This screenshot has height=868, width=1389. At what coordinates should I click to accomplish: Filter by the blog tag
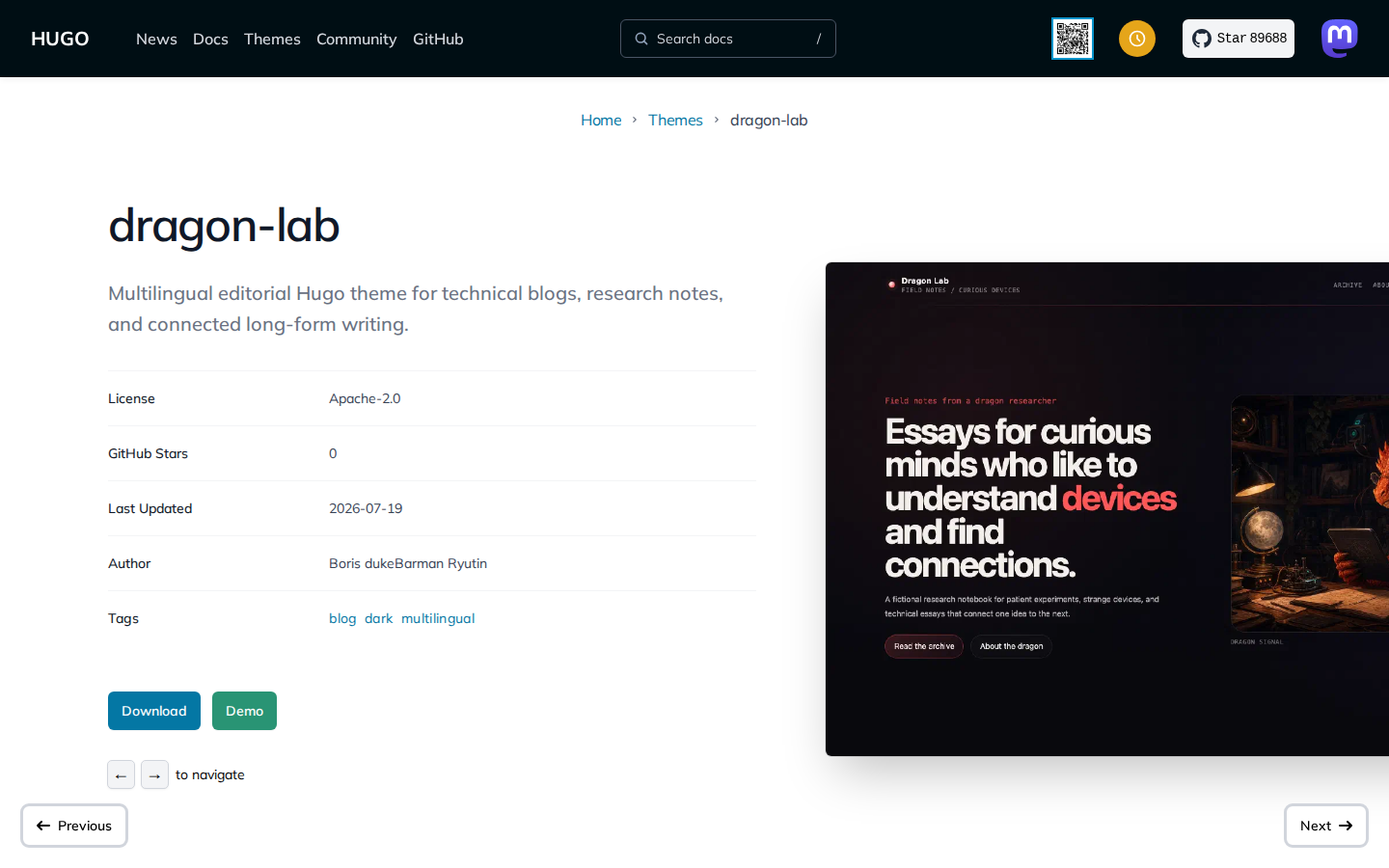pos(342,618)
